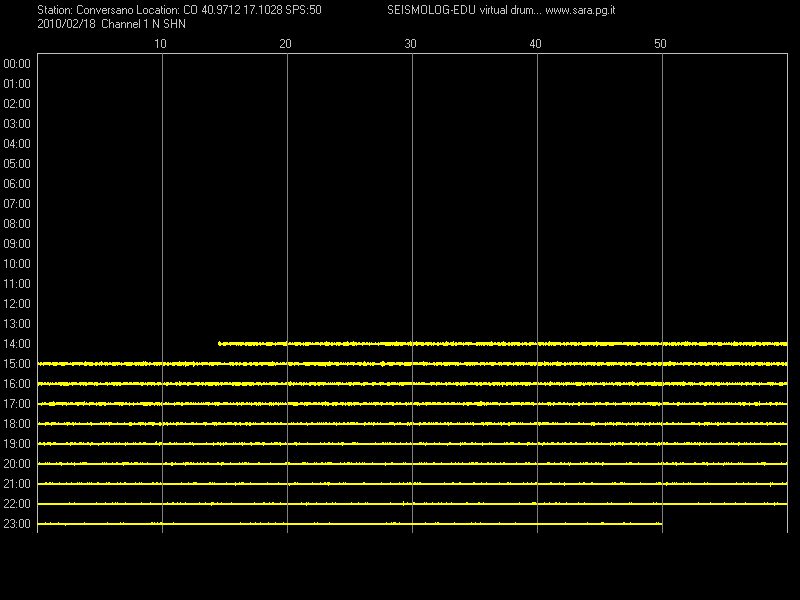Click the 50 minute axis label
This screenshot has height=600, width=800.
pyautogui.click(x=660, y=44)
